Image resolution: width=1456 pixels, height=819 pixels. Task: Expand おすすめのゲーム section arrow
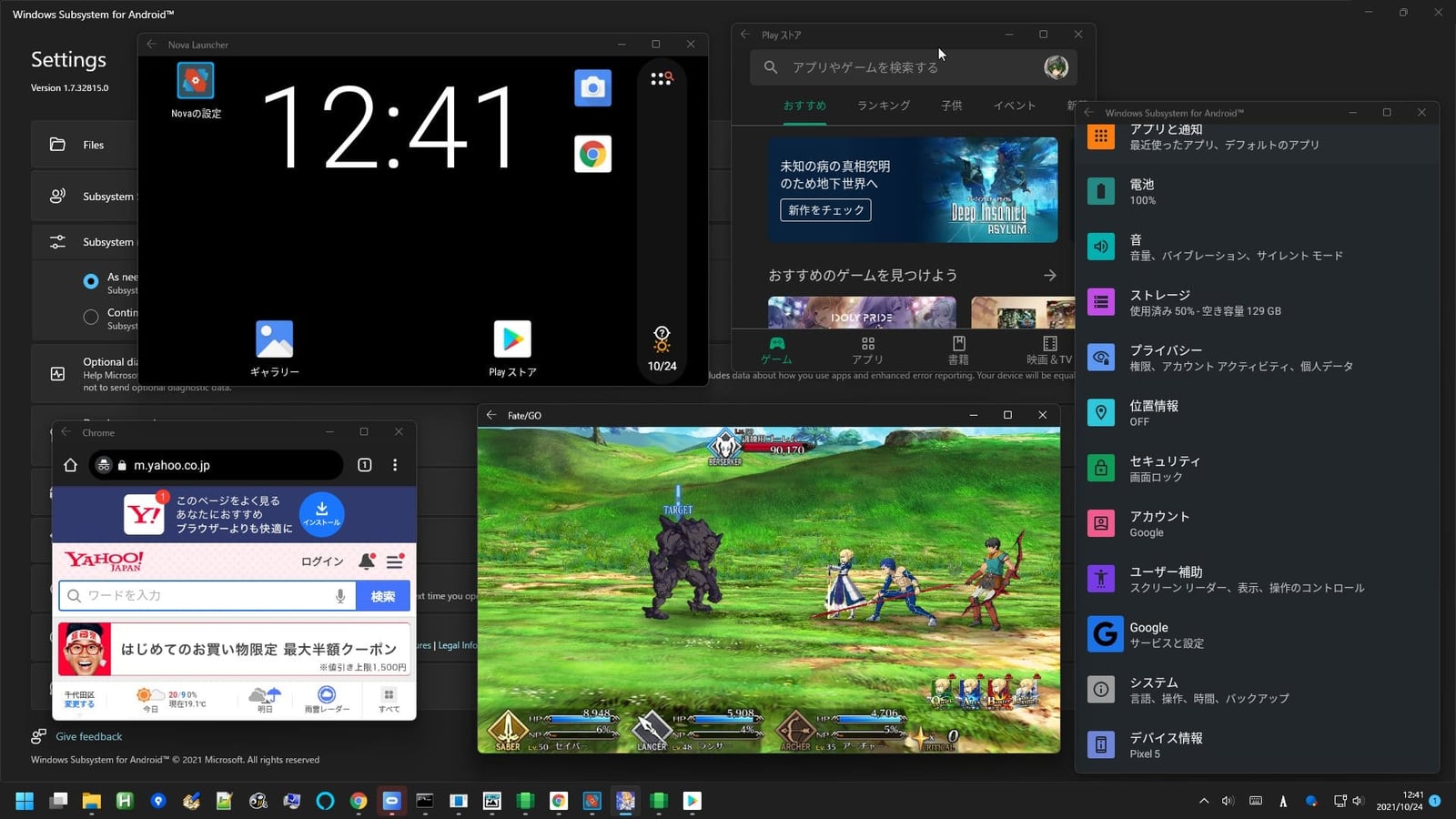(1050, 275)
